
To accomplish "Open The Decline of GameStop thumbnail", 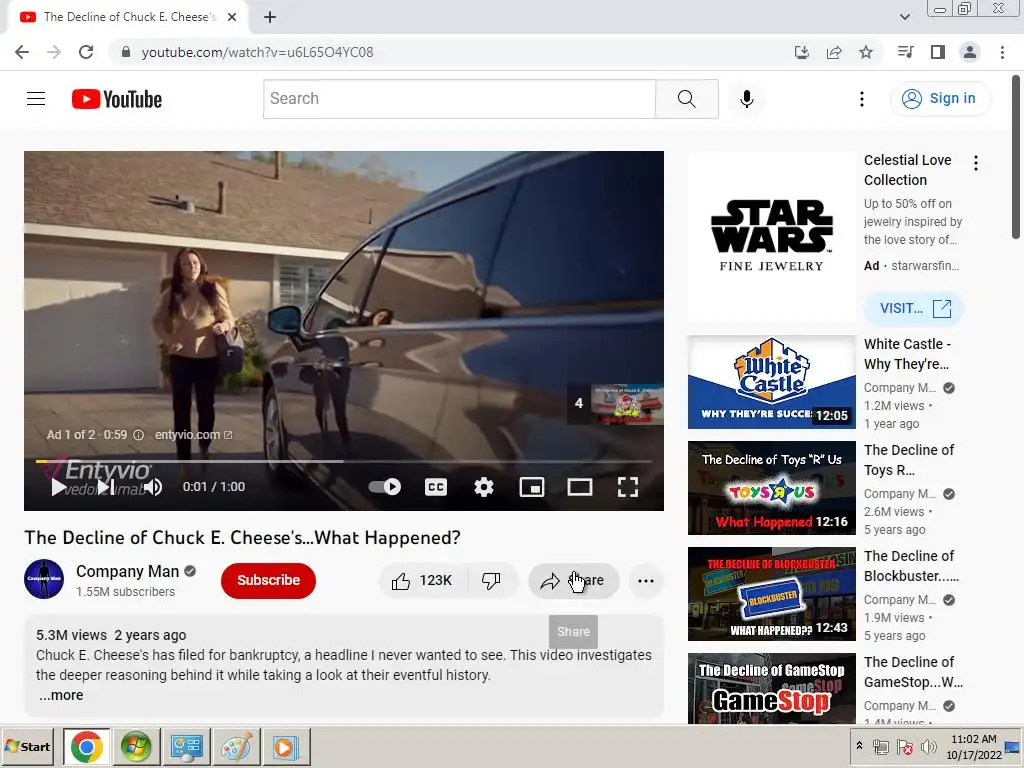I will pos(771,688).
